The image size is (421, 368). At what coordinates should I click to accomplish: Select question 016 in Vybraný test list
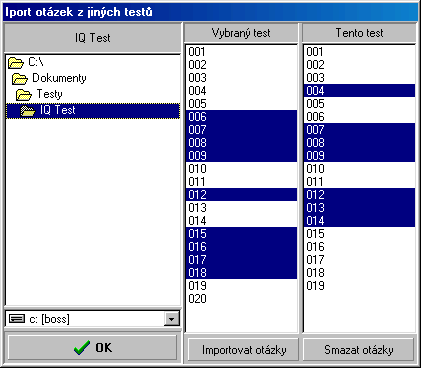pyautogui.click(x=241, y=247)
